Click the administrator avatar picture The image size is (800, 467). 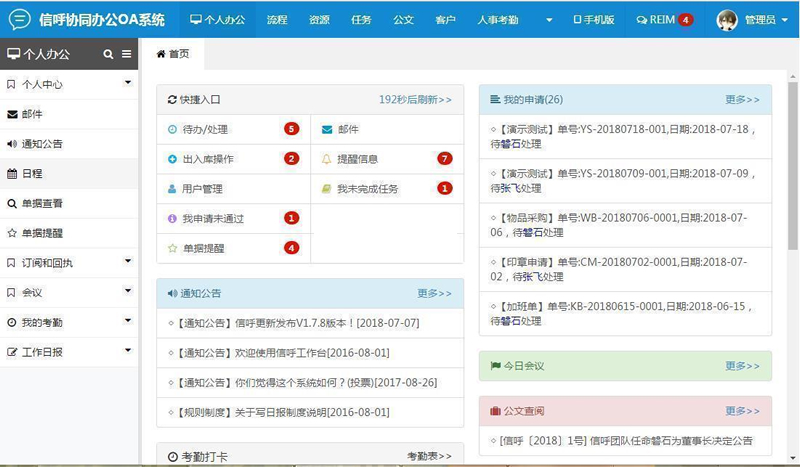(727, 20)
